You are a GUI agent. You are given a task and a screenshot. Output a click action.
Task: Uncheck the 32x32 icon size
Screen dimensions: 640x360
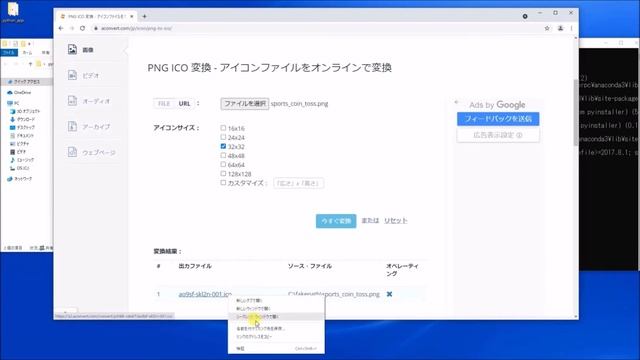(223, 146)
